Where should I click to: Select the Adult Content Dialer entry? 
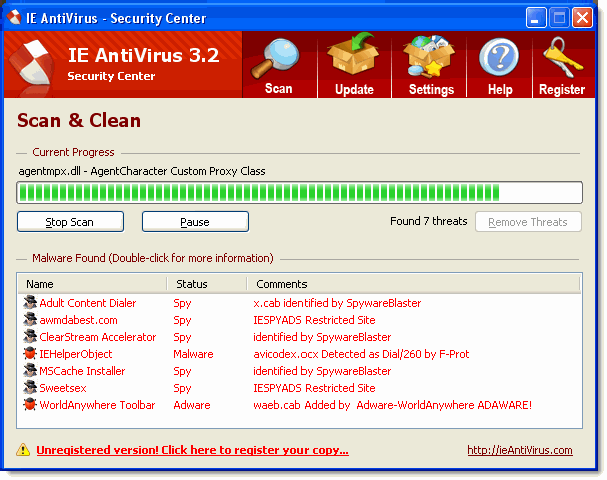87,303
